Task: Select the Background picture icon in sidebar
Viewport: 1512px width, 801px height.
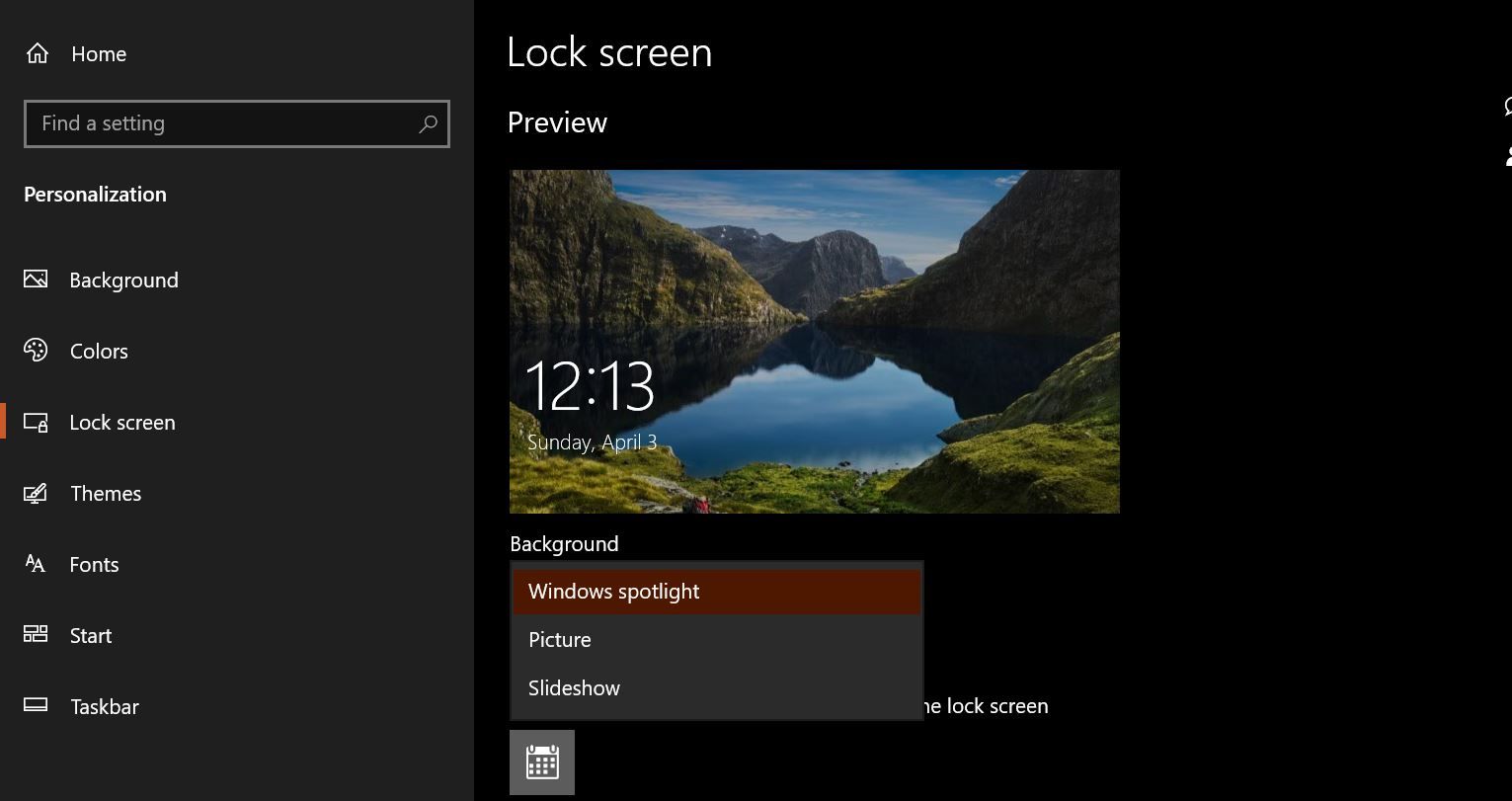Action: 36,280
